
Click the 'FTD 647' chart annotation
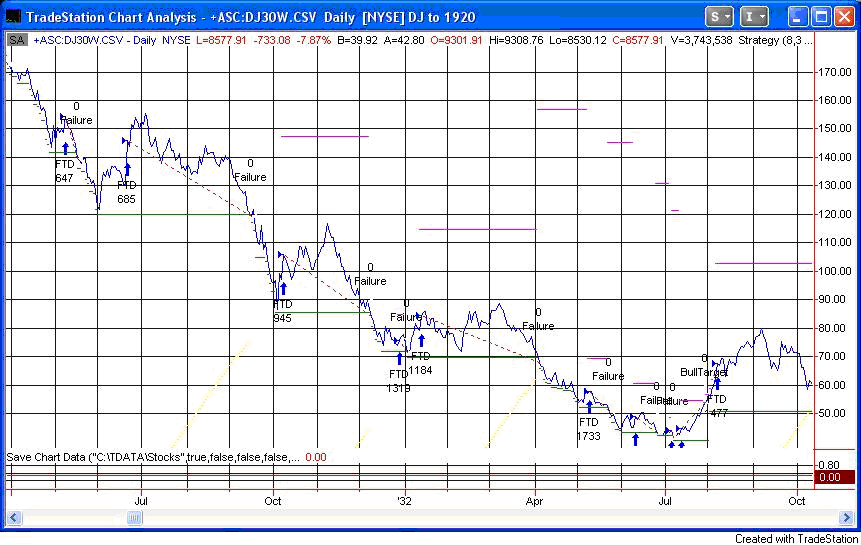point(64,171)
